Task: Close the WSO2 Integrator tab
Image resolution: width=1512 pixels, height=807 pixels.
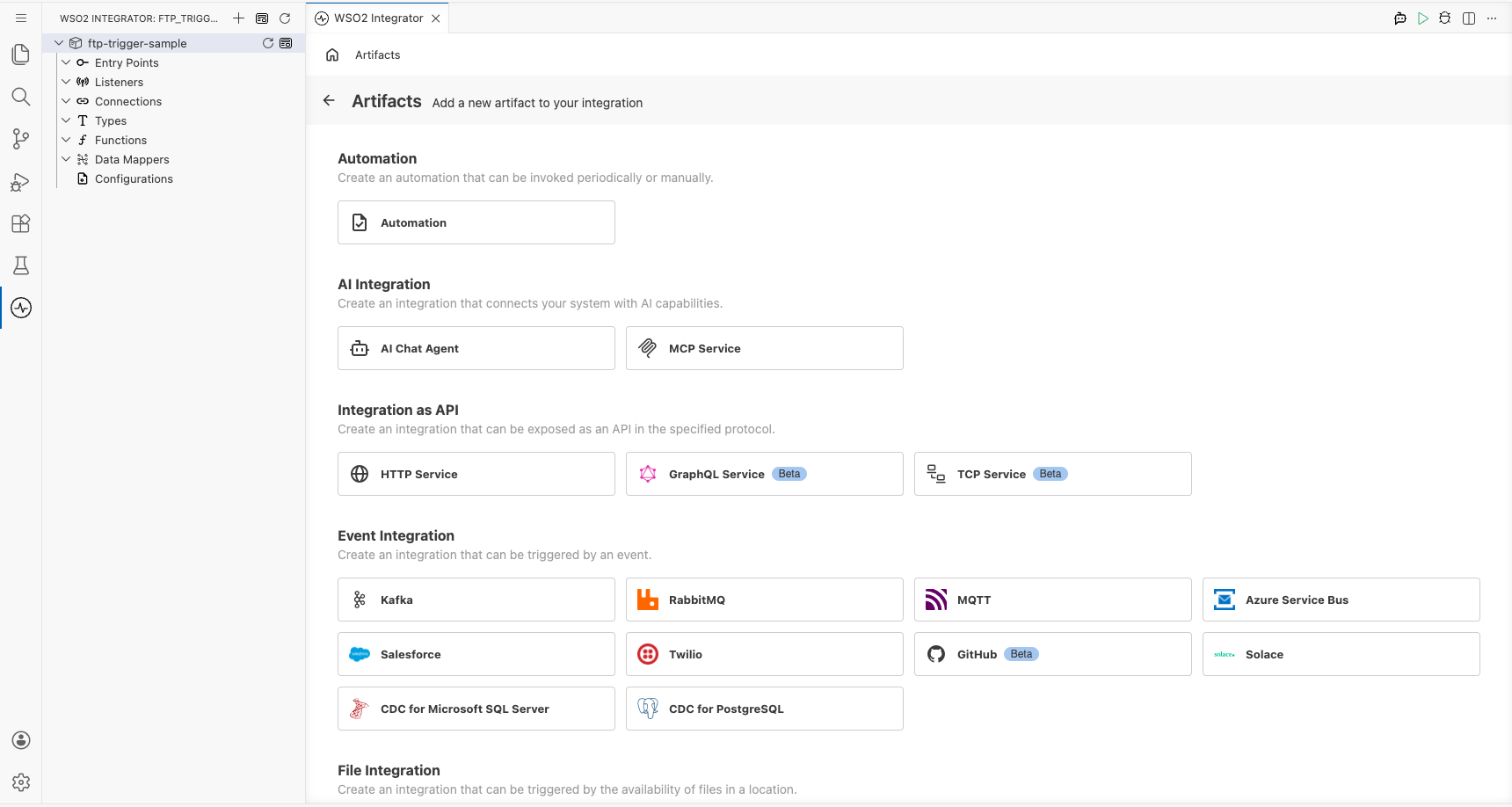Action: click(436, 18)
